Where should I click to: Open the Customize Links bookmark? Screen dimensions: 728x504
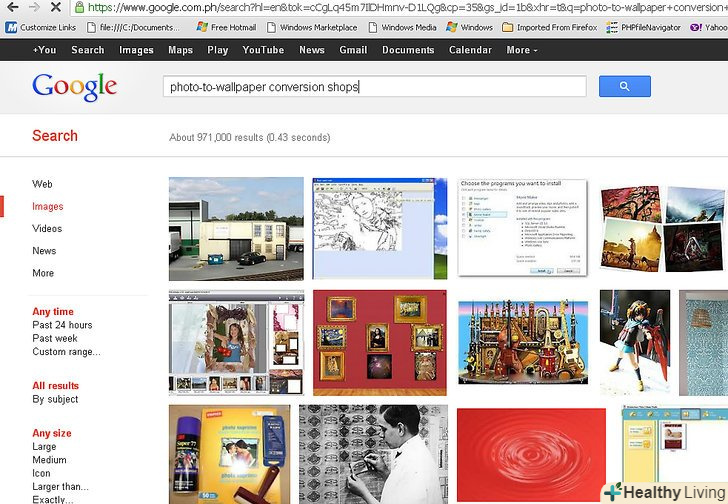40,27
